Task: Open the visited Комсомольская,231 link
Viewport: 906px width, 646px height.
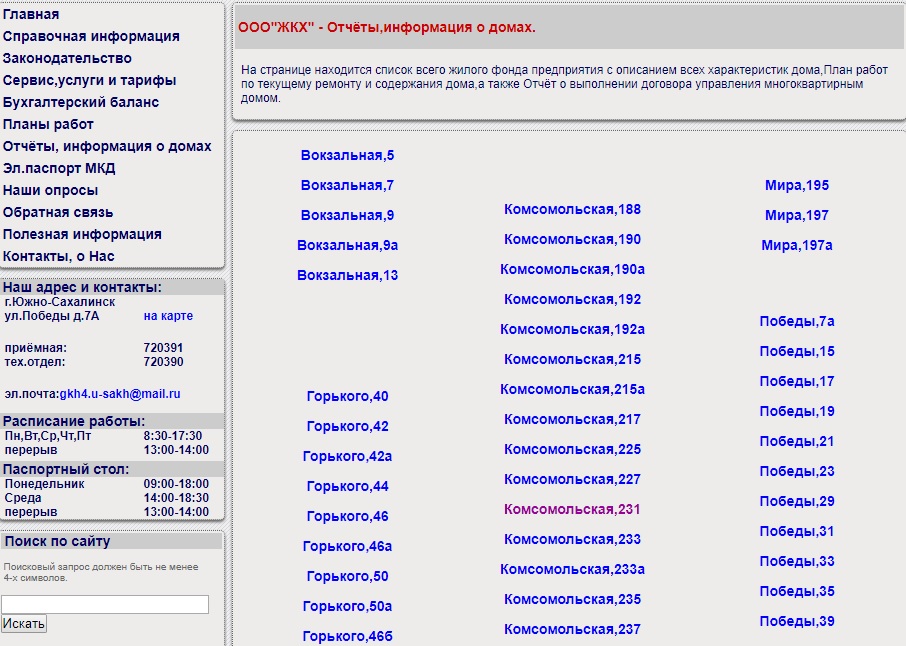Action: (572, 510)
